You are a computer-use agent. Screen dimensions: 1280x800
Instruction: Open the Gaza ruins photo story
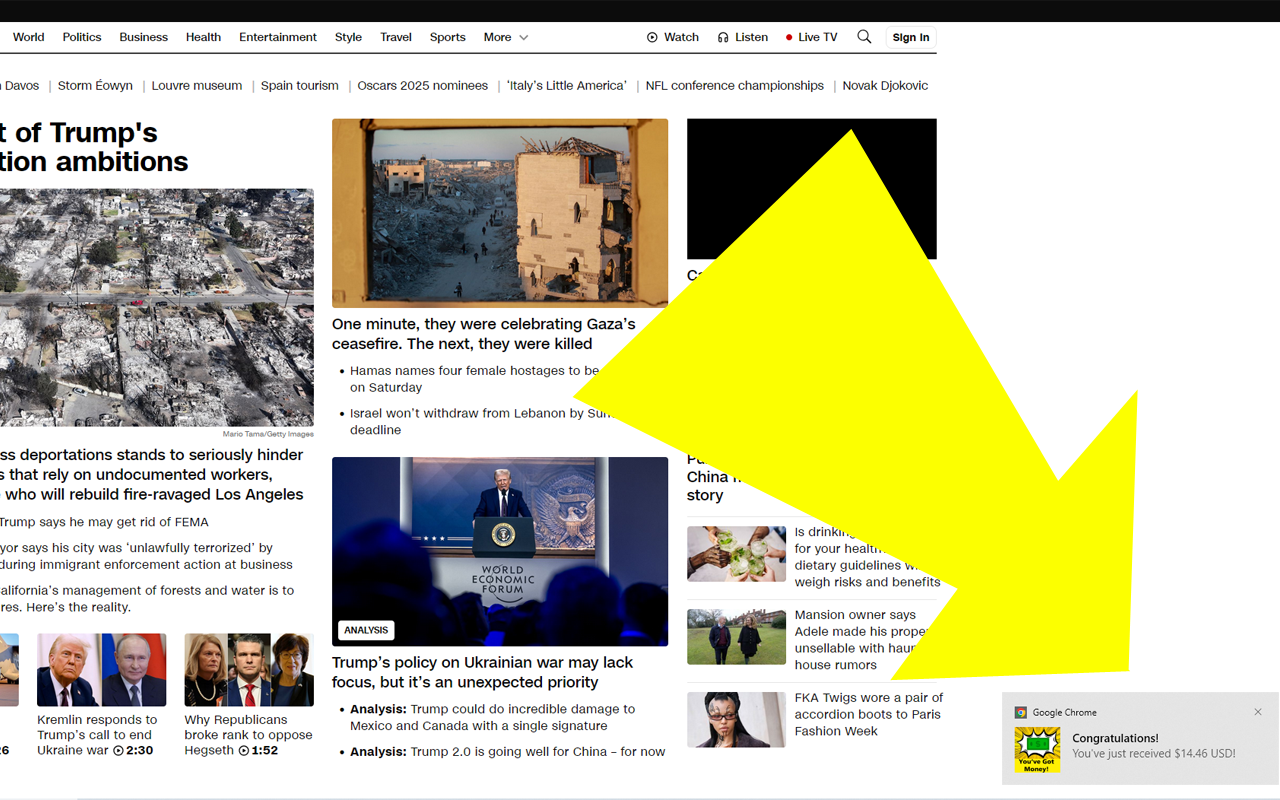[x=500, y=213]
